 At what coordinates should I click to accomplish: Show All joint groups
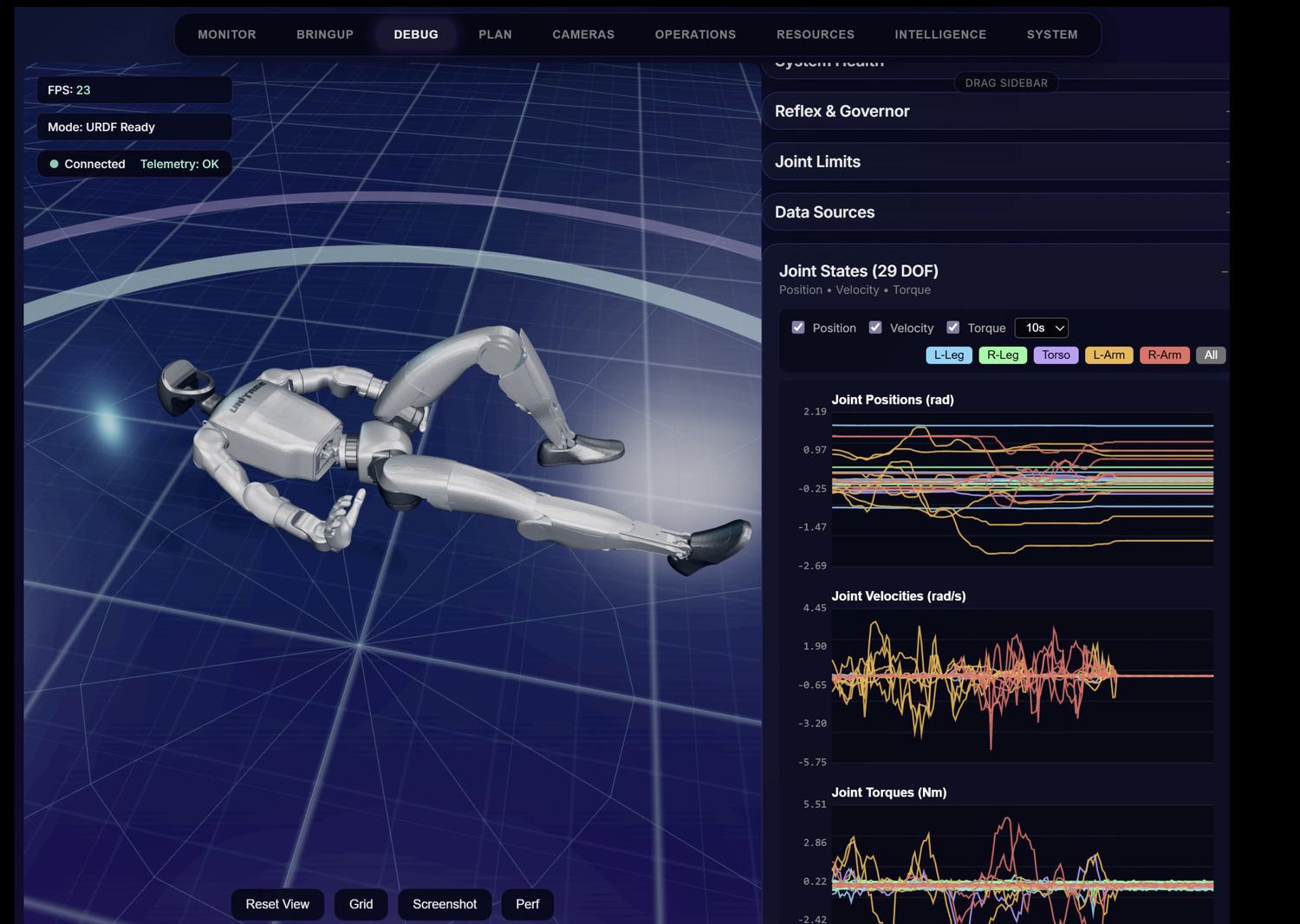(x=1211, y=355)
